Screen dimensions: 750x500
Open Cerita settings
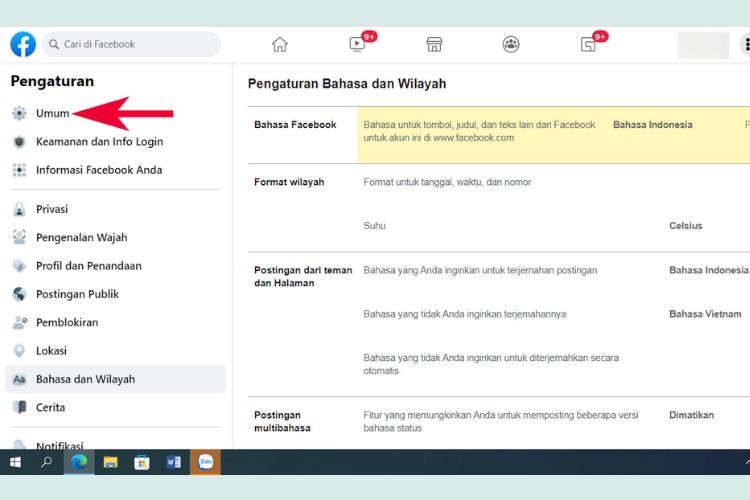click(x=50, y=407)
